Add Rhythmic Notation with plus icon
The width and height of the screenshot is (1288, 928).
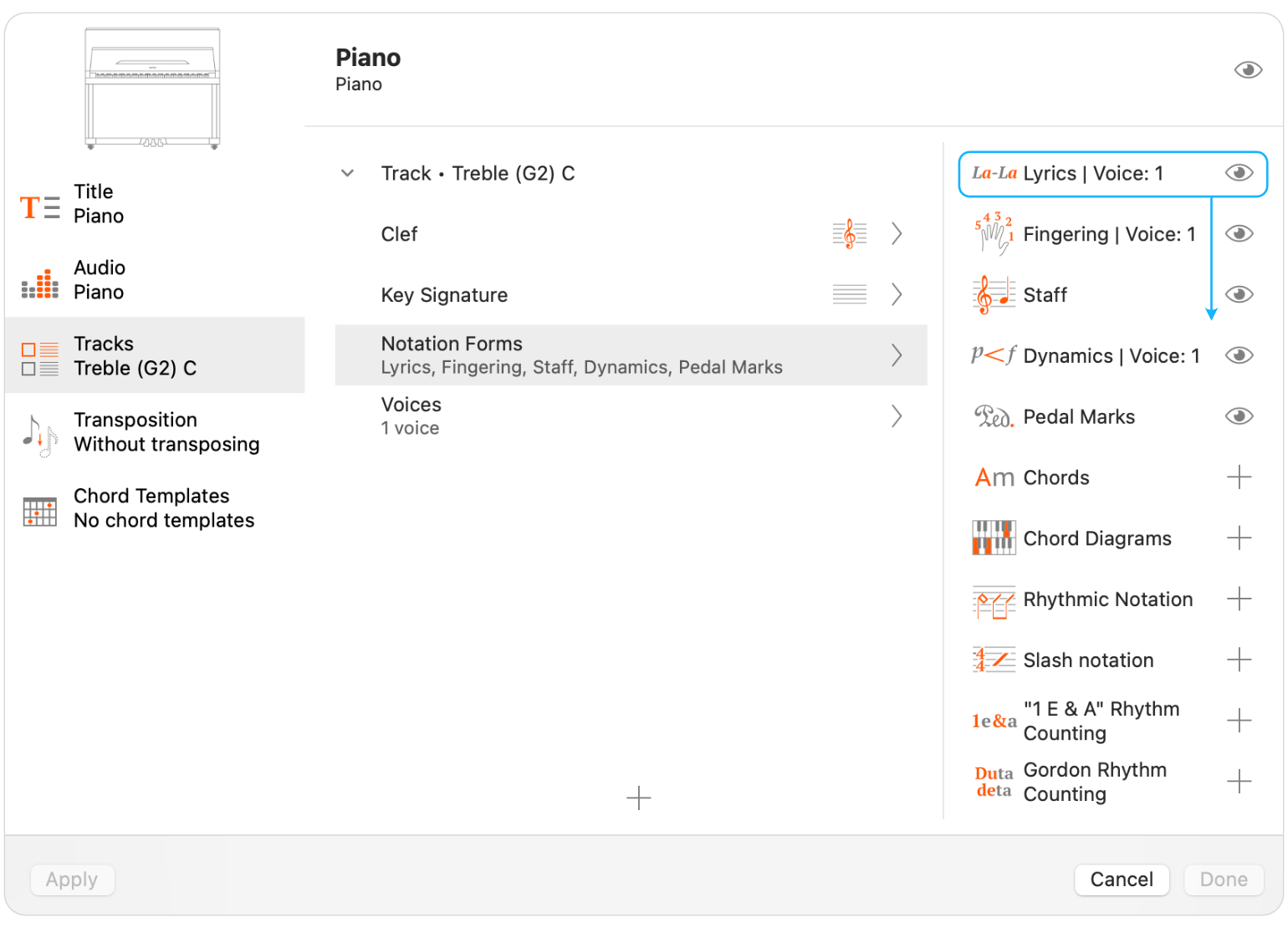[1239, 599]
